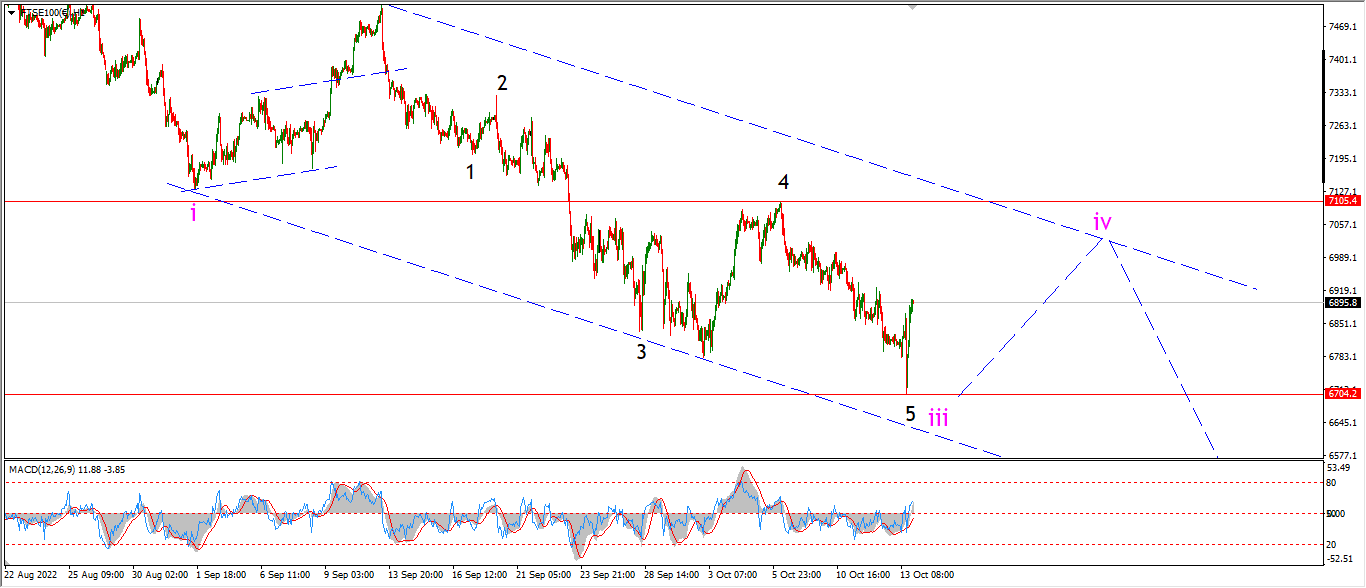Screen dimensions: 1366x588
Task: Click the 22 Aug 2022 date label
Action: click(31, 575)
